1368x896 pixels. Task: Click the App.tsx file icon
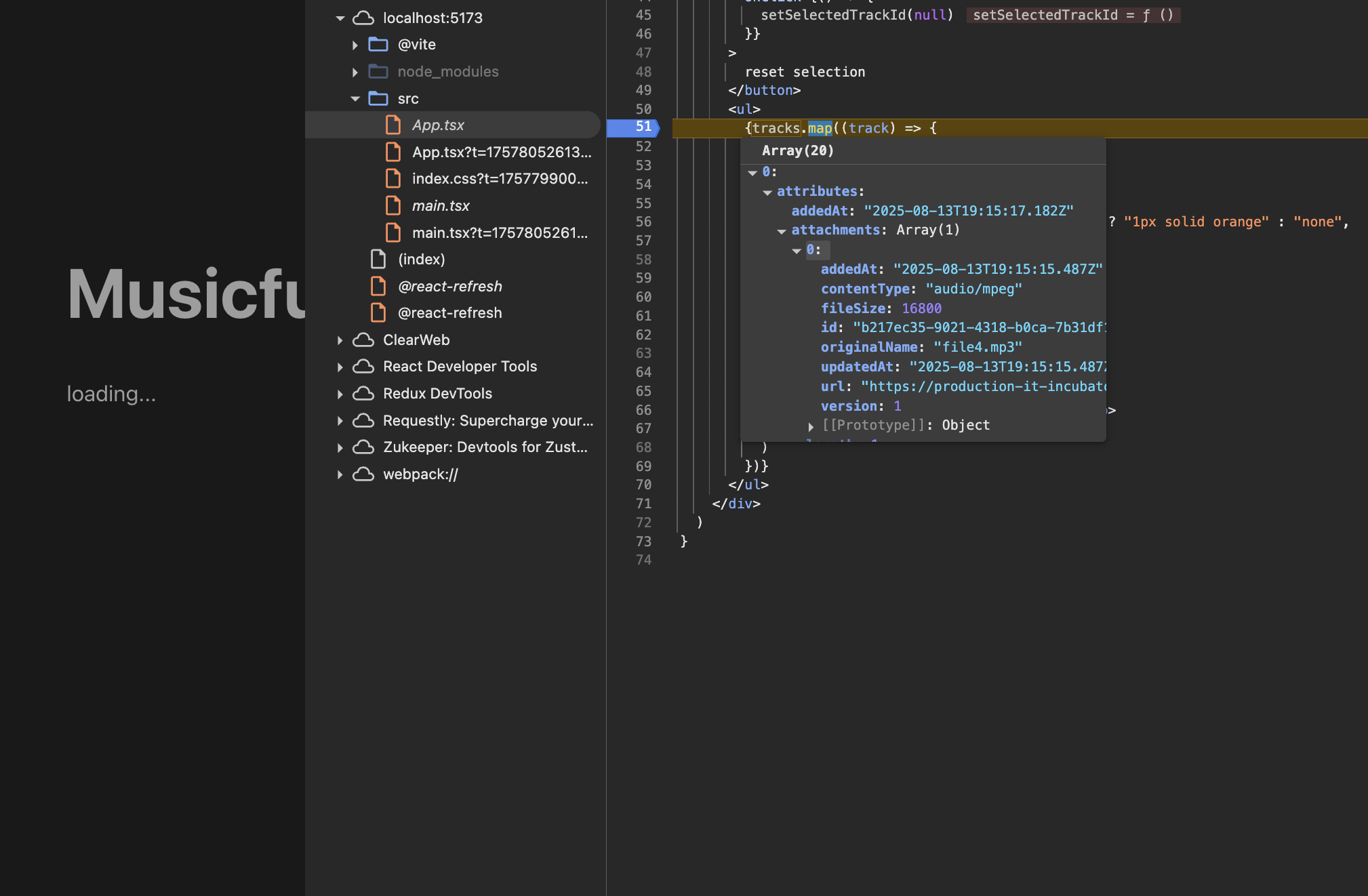click(x=393, y=125)
